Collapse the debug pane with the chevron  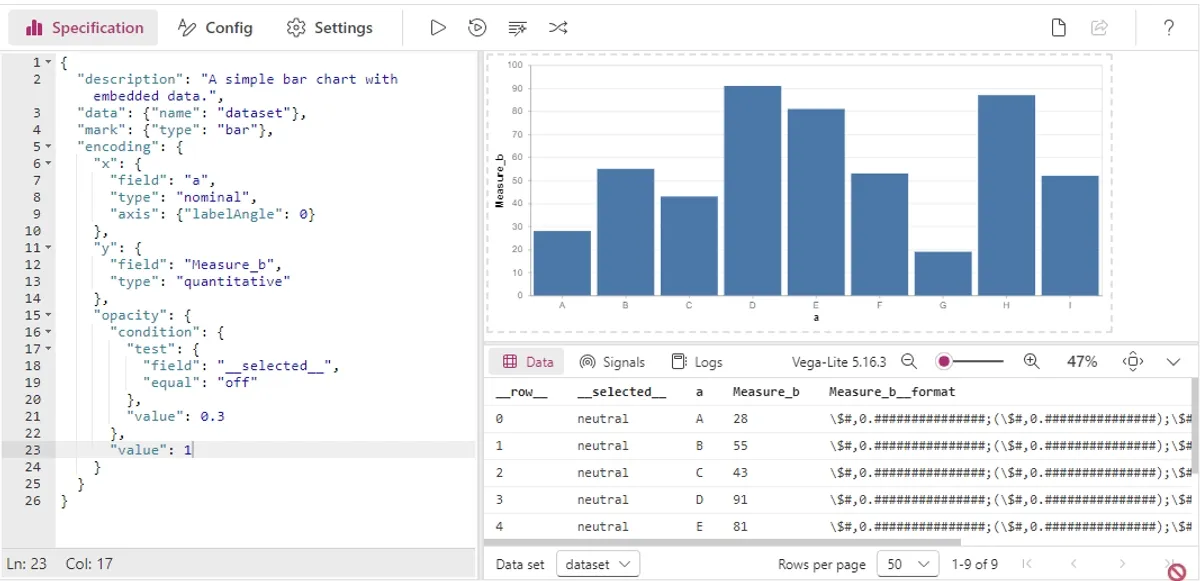[x=1172, y=361]
